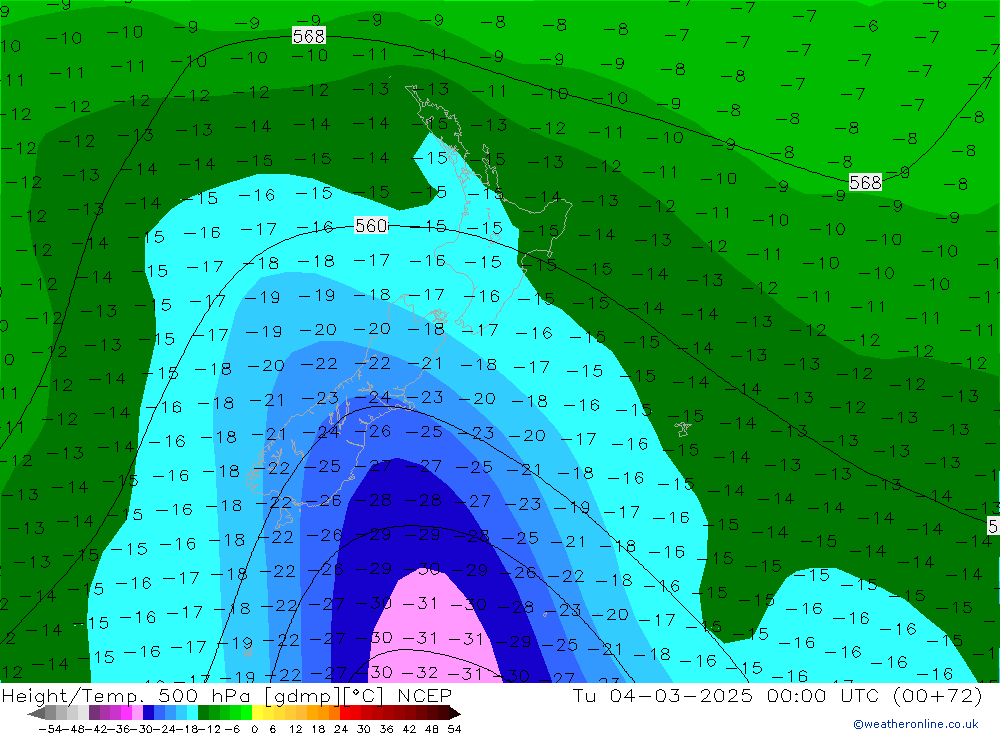Click the '-54' legend scale label

(x=50, y=729)
